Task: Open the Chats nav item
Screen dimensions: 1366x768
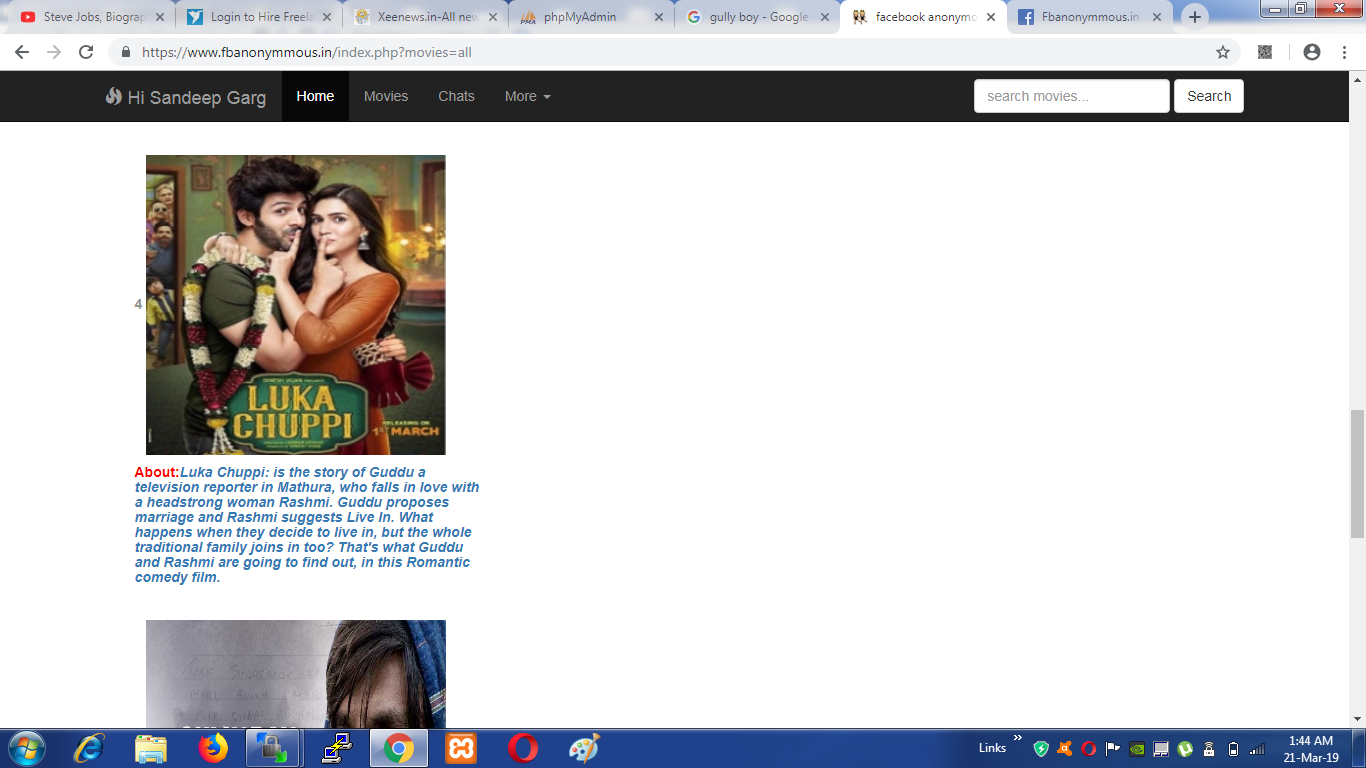Action: coord(456,96)
